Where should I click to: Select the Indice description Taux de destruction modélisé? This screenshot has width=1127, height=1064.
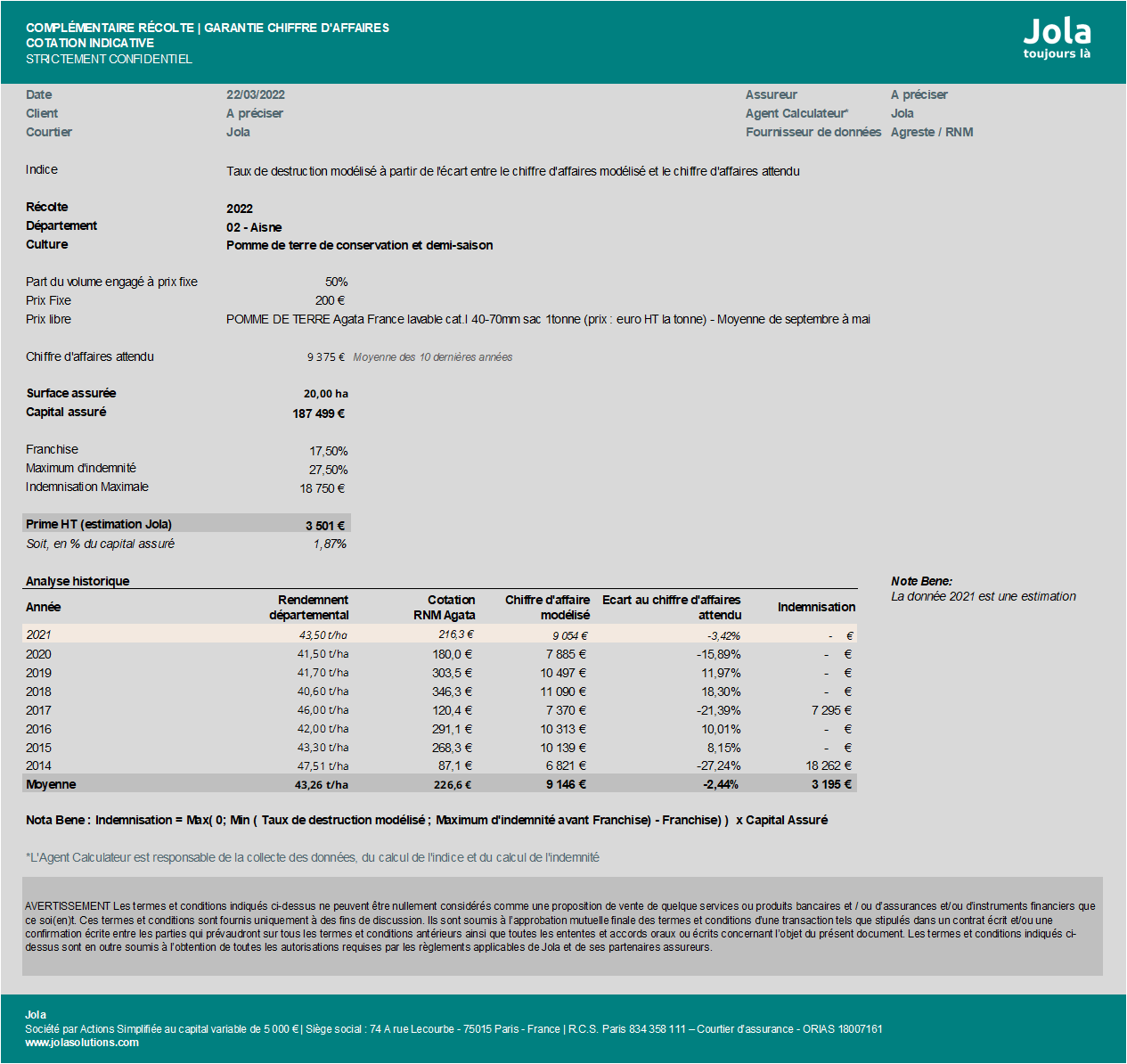[x=513, y=171]
